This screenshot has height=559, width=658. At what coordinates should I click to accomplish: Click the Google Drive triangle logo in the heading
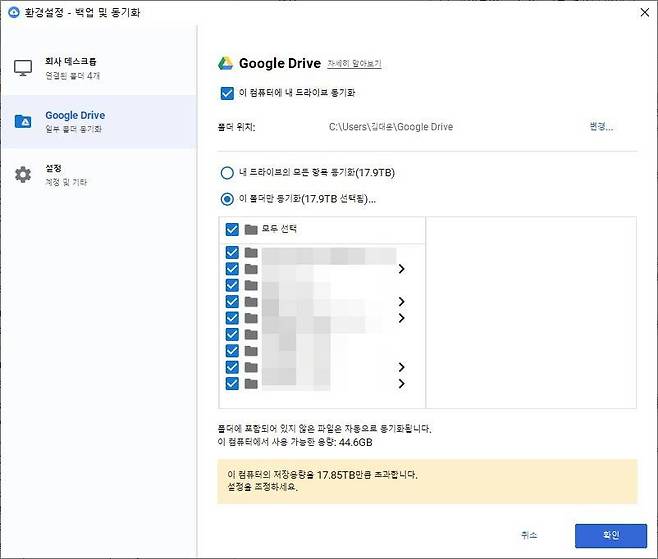point(226,63)
